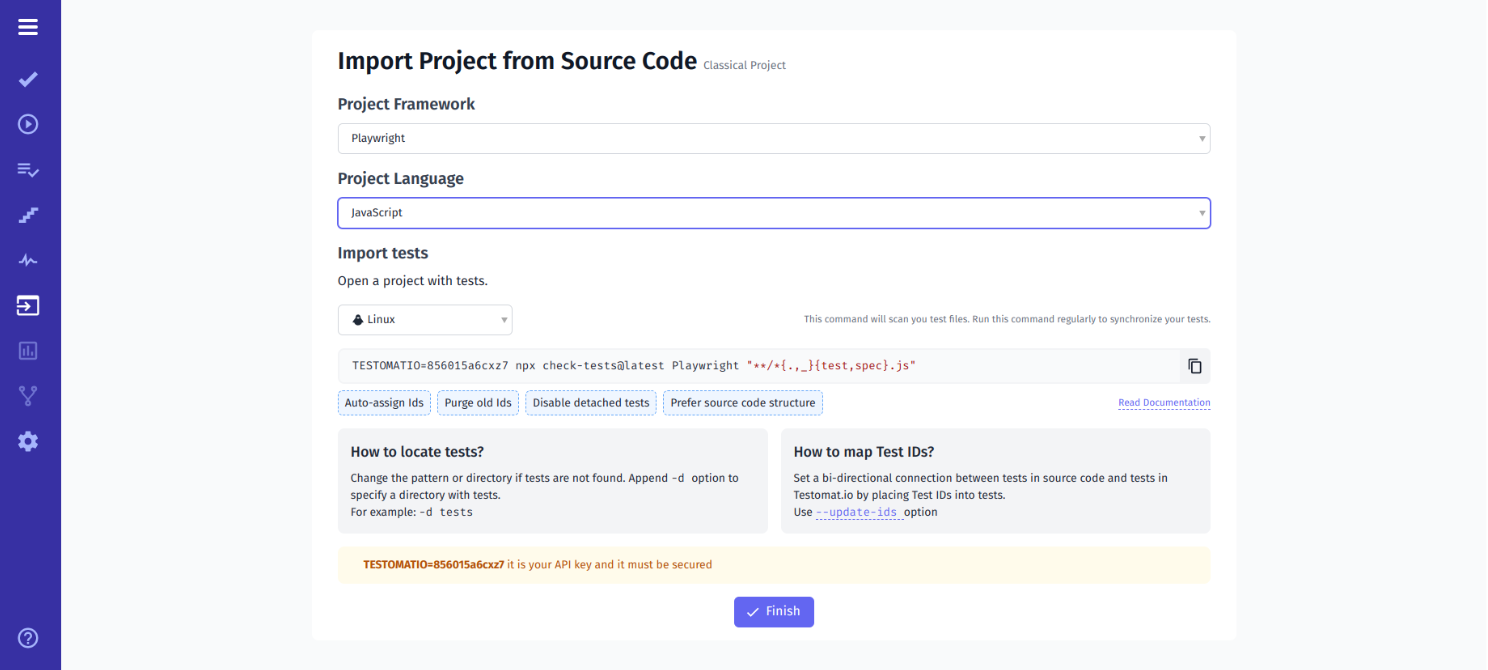Click the branching workflow icon in sidebar

point(27,395)
